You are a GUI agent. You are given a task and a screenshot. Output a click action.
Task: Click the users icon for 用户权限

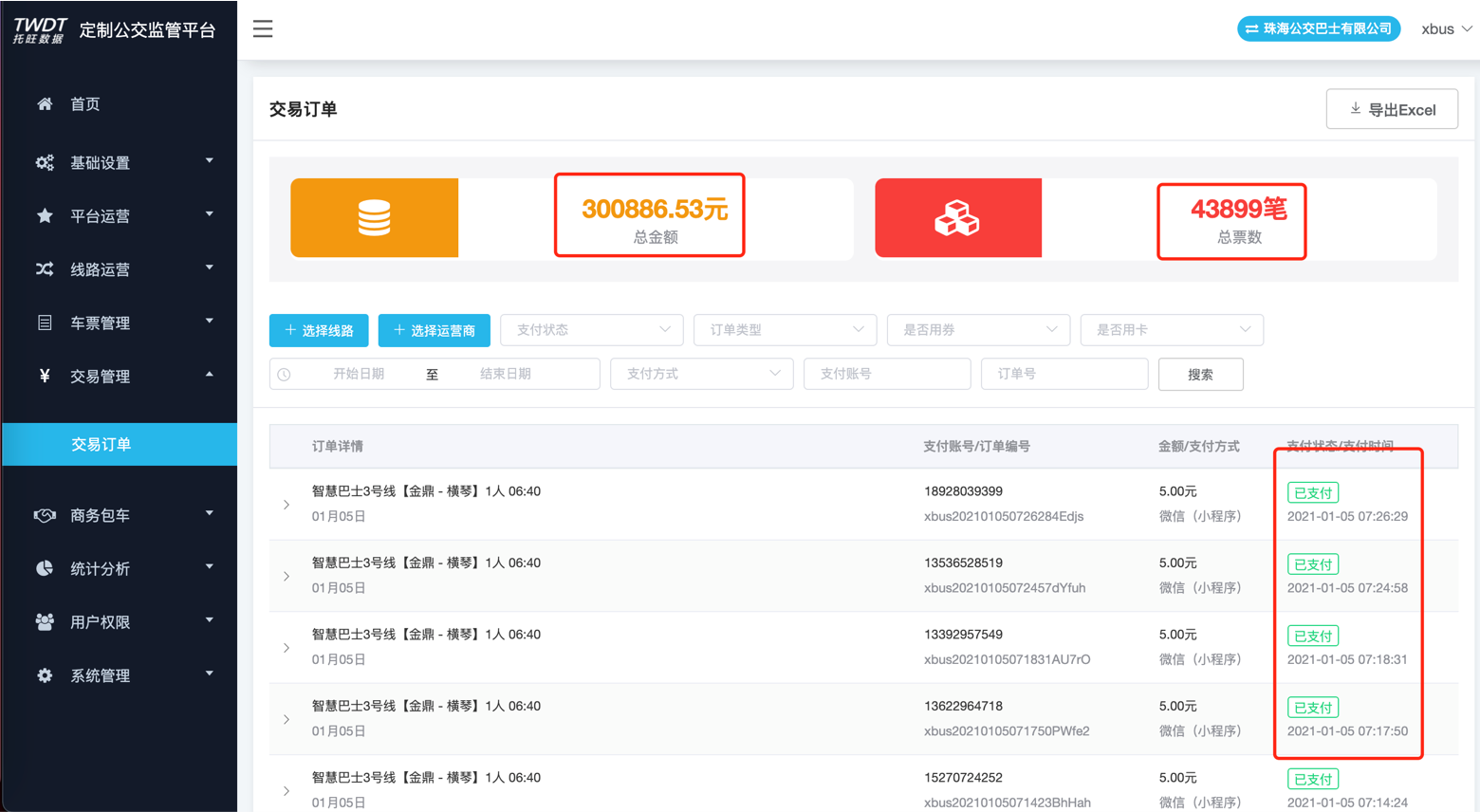point(45,621)
